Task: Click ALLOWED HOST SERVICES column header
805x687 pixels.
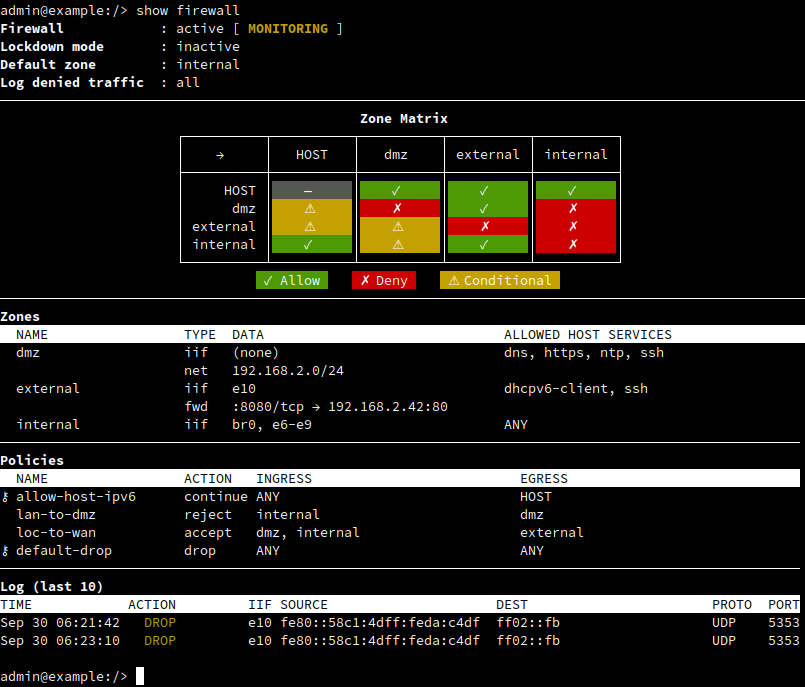Action: (x=587, y=335)
